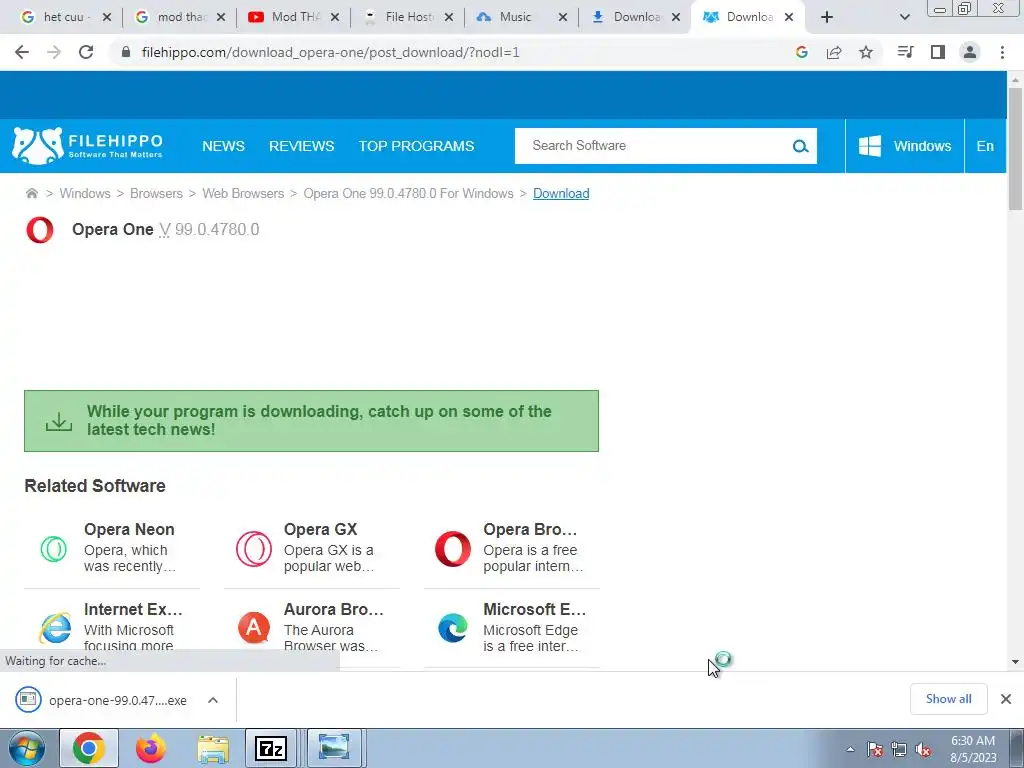The width and height of the screenshot is (1024, 768).
Task: Click the Windows breadcrumb link
Action: tap(85, 193)
